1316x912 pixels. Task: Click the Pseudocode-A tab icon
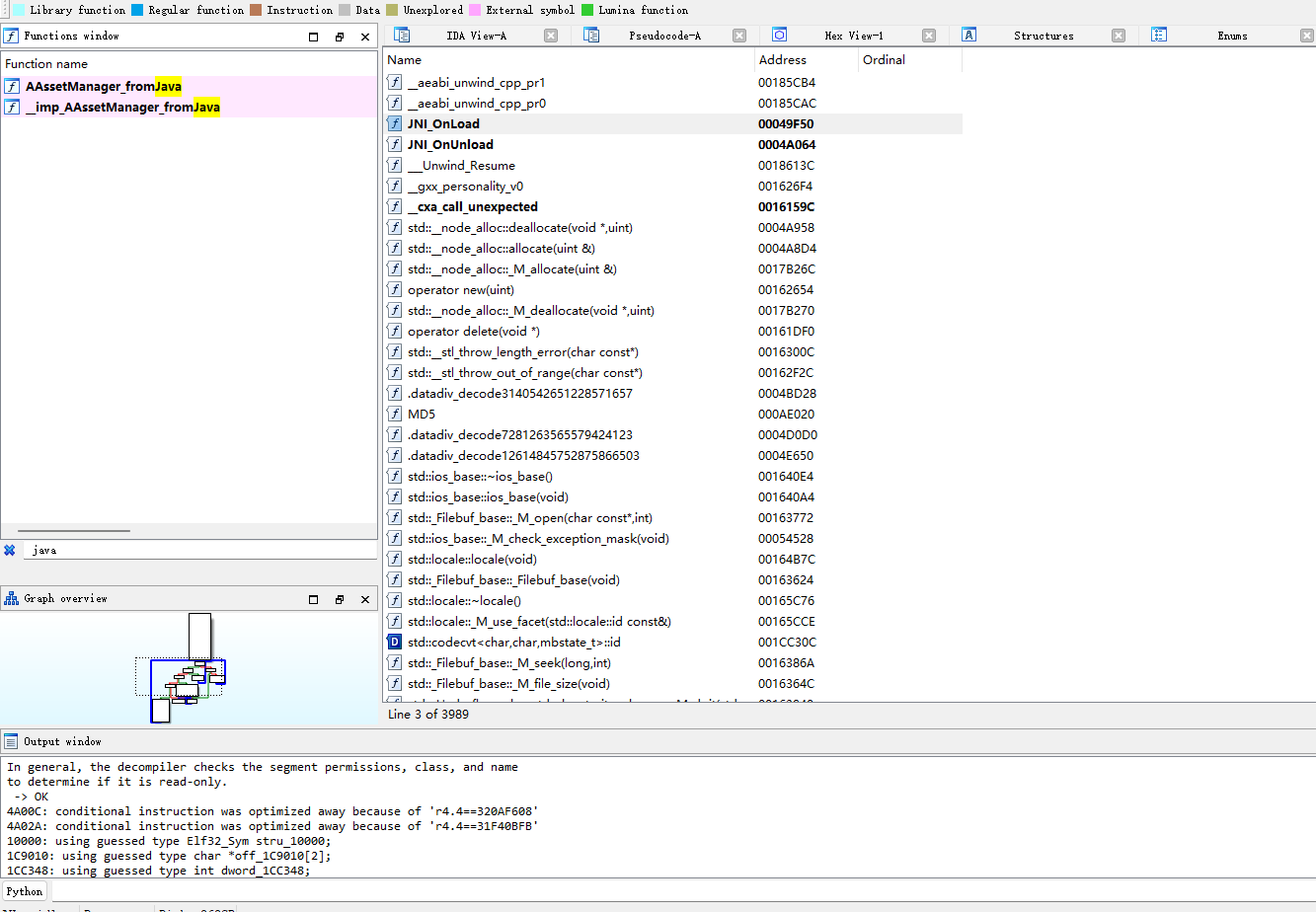pos(591,36)
